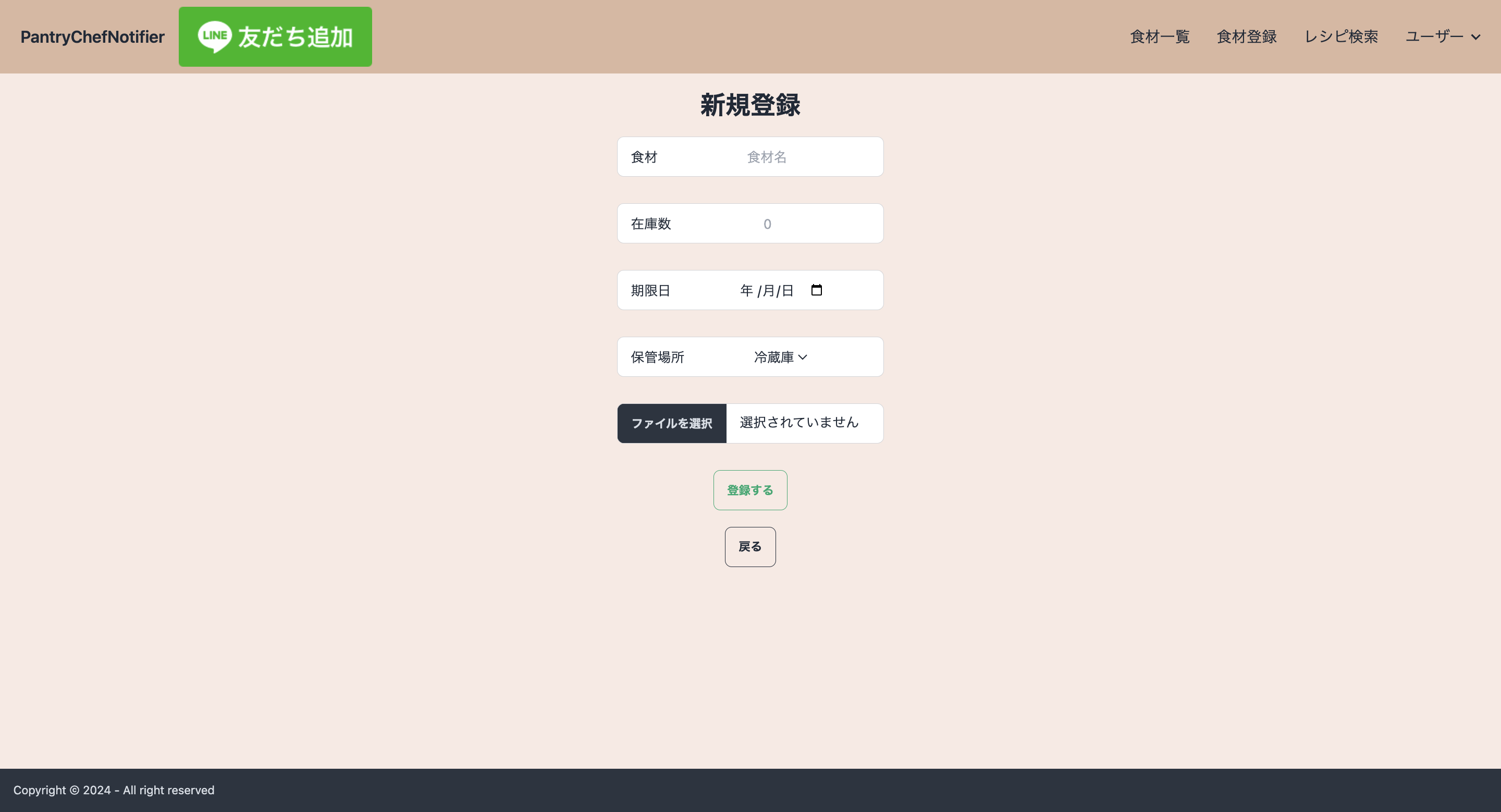
Task: Click the 年 part of date field
Action: (746, 290)
